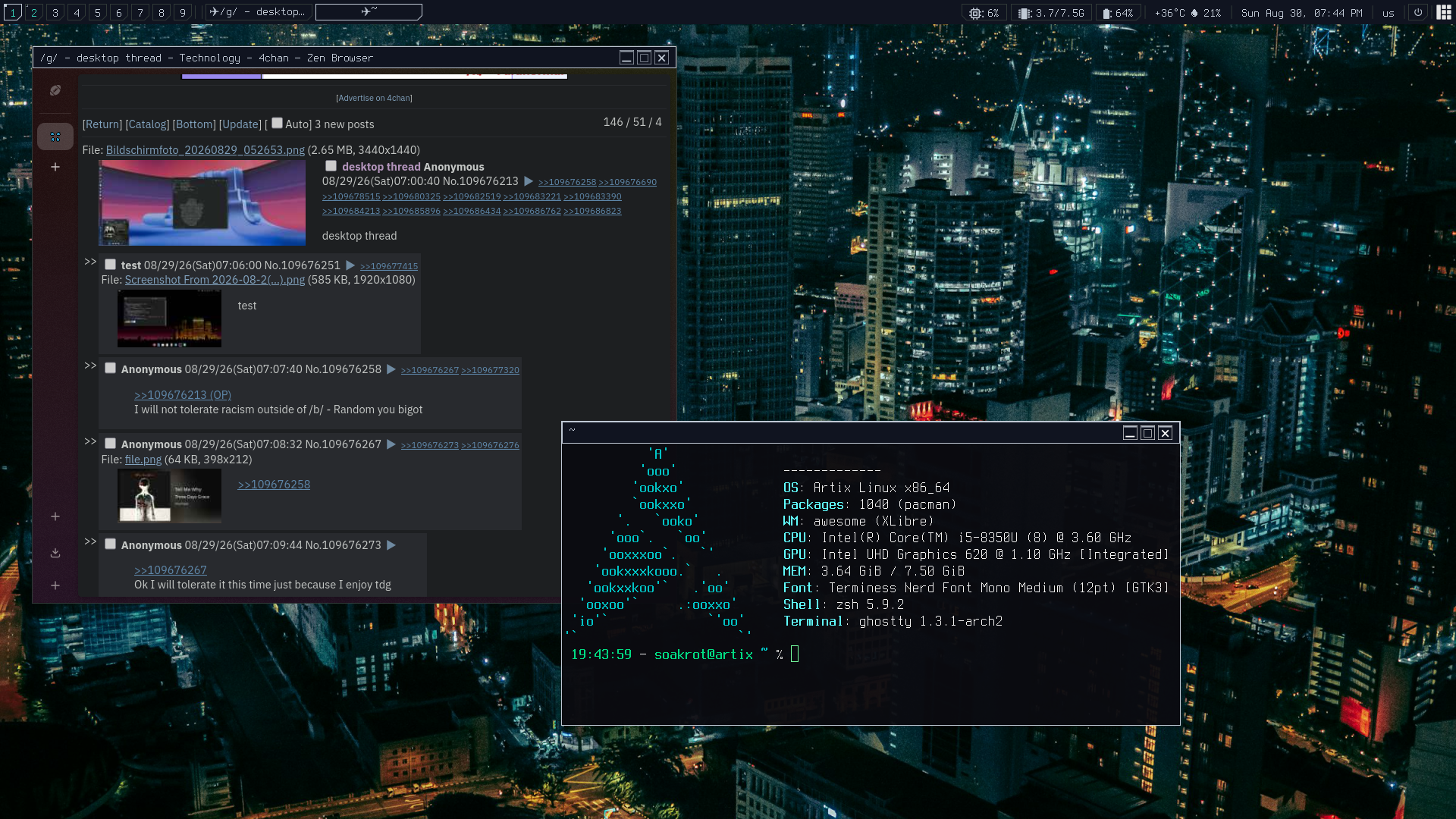Screen dimensions: 1456x819
Task: Open post menu arrow for No.109676251
Action: tap(350, 265)
